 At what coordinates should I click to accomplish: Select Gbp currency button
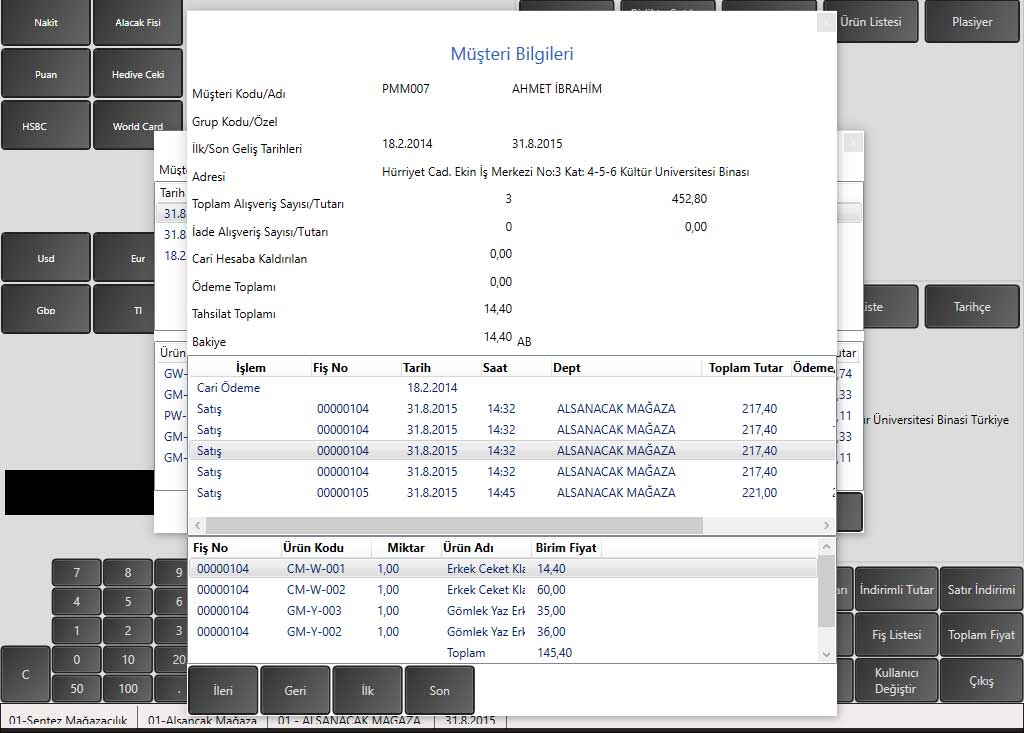tap(46, 310)
